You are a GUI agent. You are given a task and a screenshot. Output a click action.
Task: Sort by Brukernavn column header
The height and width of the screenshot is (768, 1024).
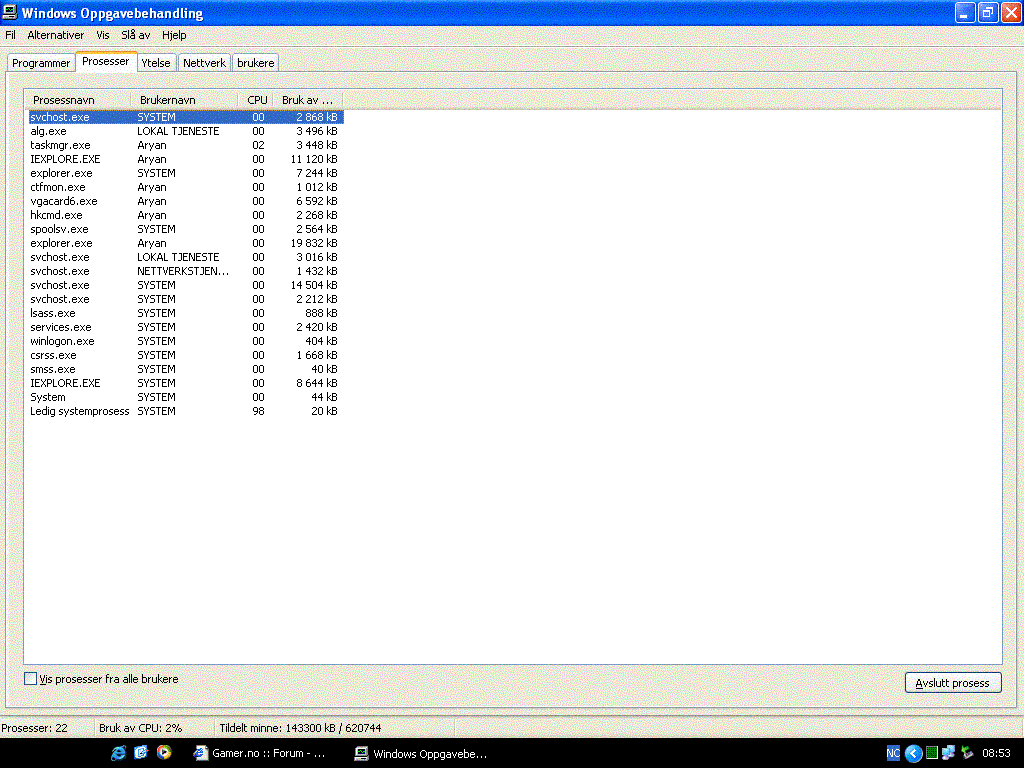tap(184, 100)
